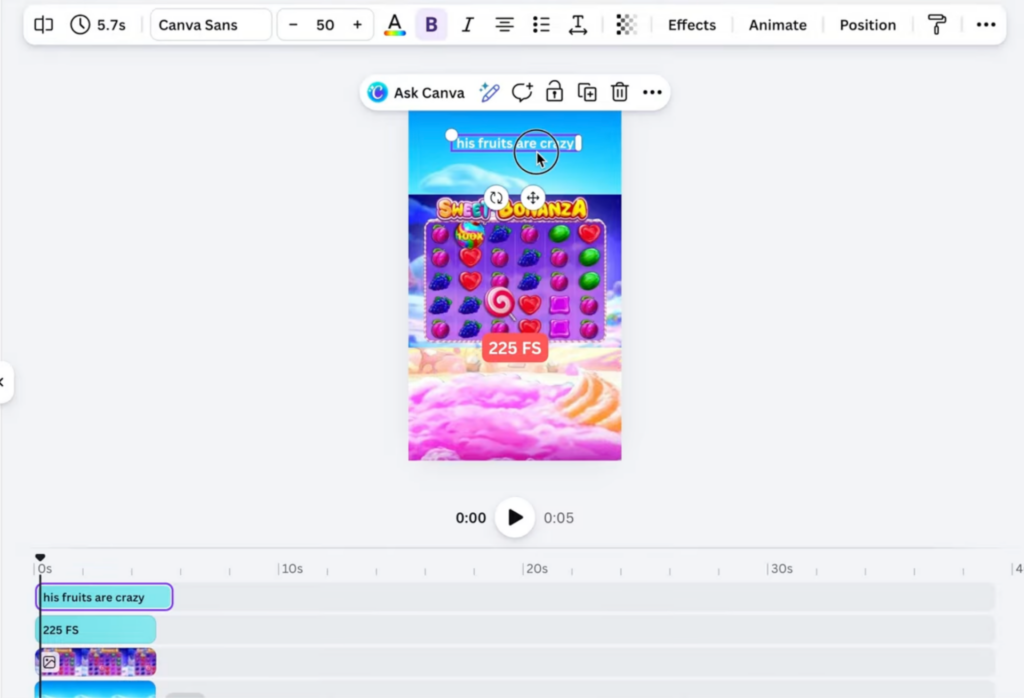Click the text box left resize handle

point(451,135)
